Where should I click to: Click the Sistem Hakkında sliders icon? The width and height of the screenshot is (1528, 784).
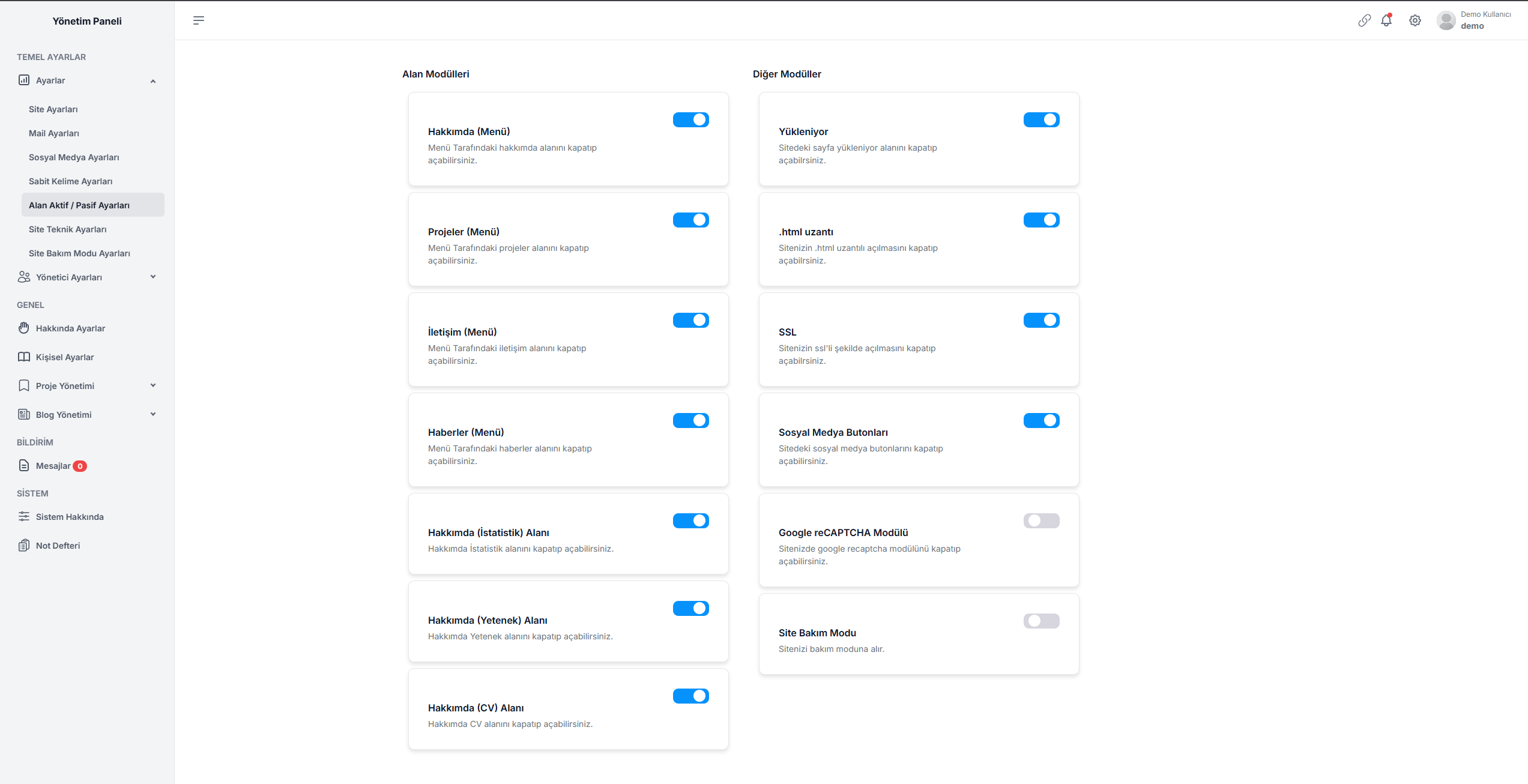24,516
